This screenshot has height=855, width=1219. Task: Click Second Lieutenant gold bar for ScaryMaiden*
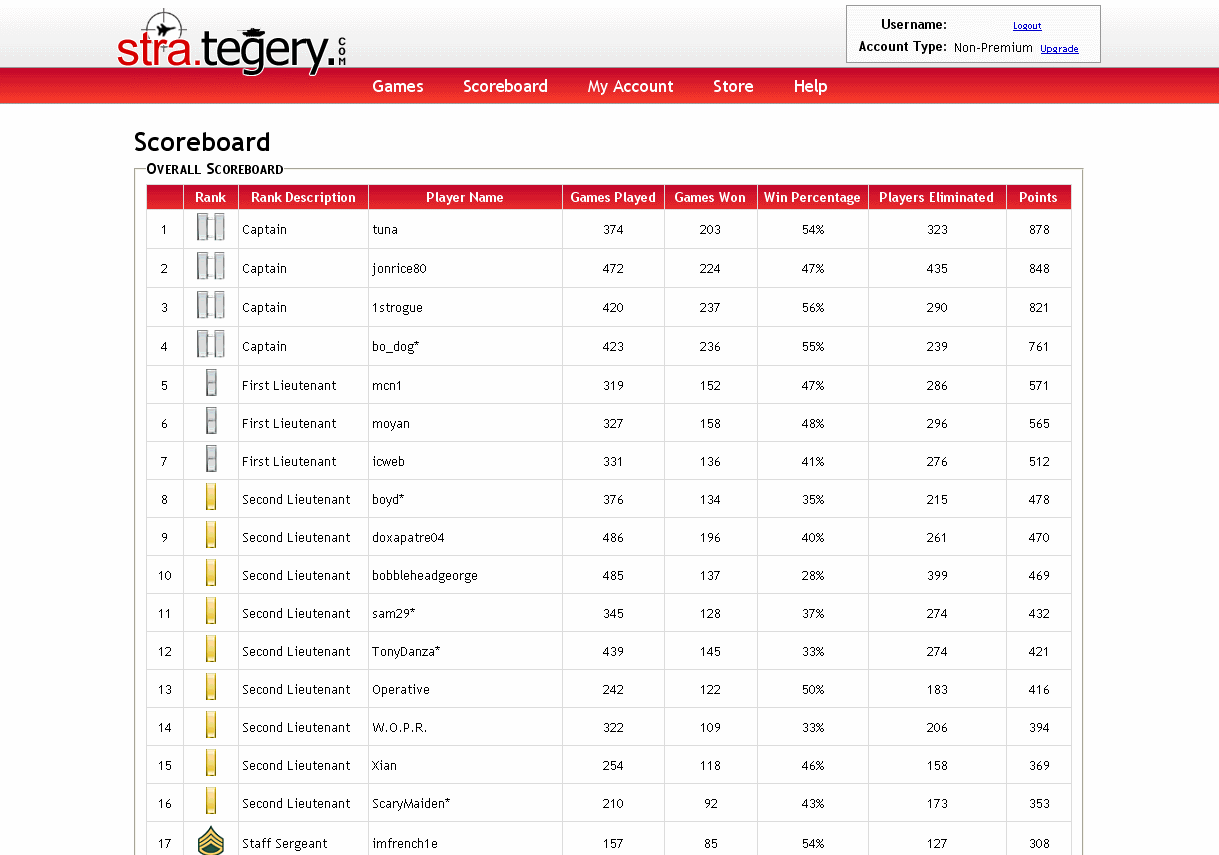[x=211, y=802]
